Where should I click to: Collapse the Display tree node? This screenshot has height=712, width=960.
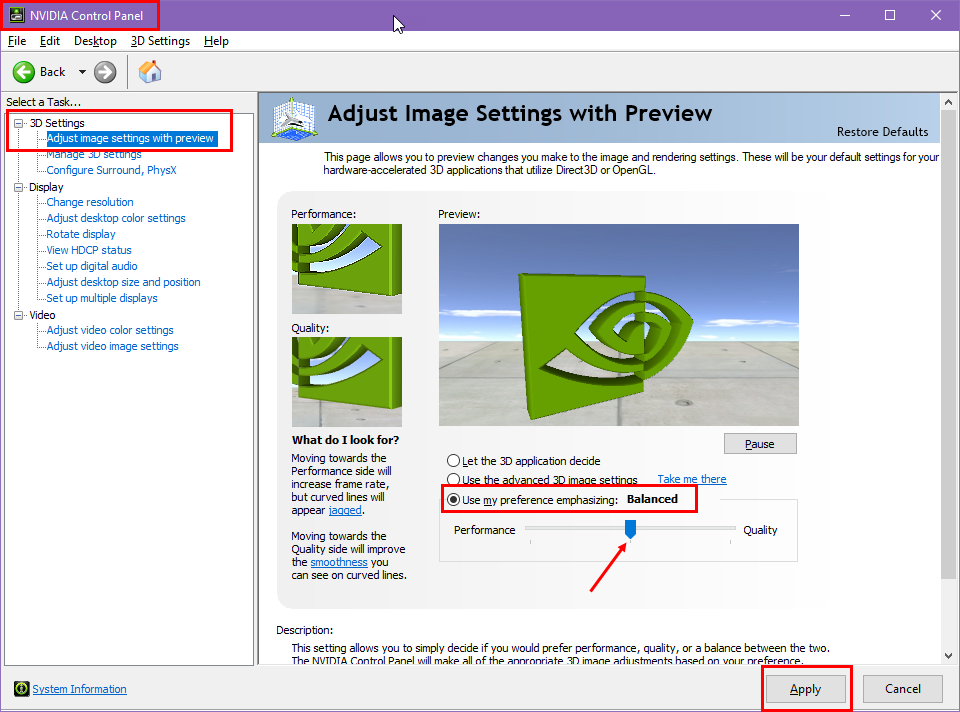click(18, 187)
